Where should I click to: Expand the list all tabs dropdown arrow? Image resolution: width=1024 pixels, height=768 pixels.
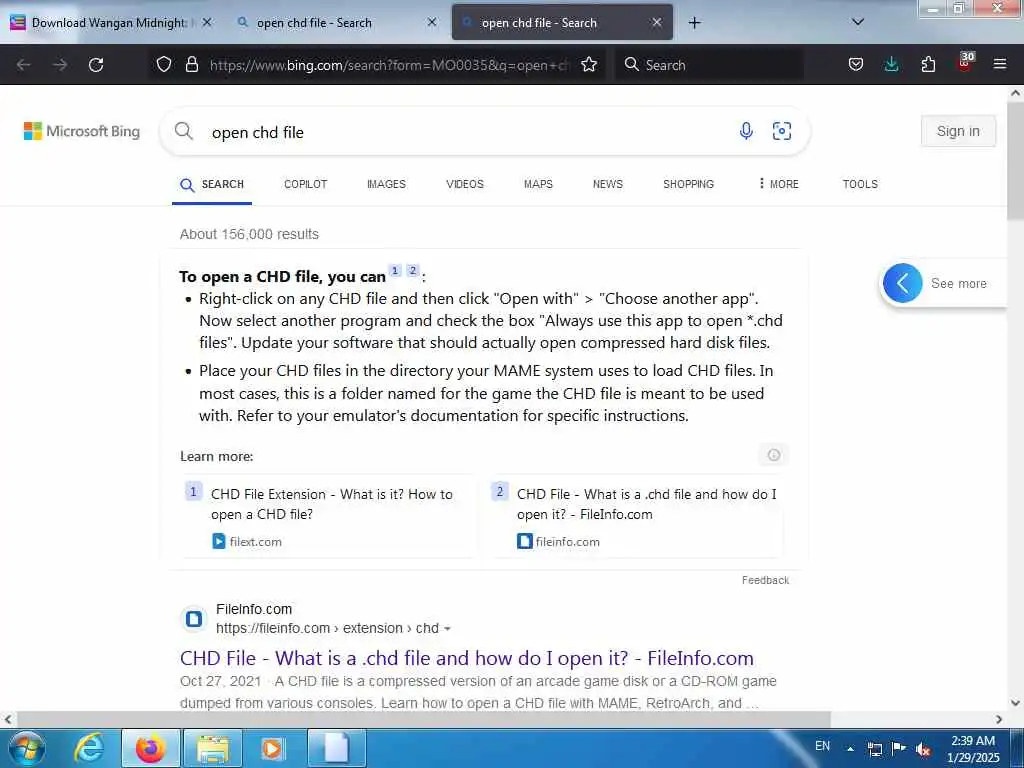[858, 22]
